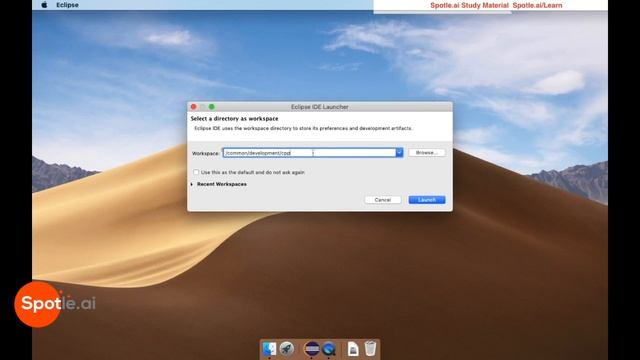Open the document file icon in Dock
The height and width of the screenshot is (360, 640).
(x=353, y=349)
